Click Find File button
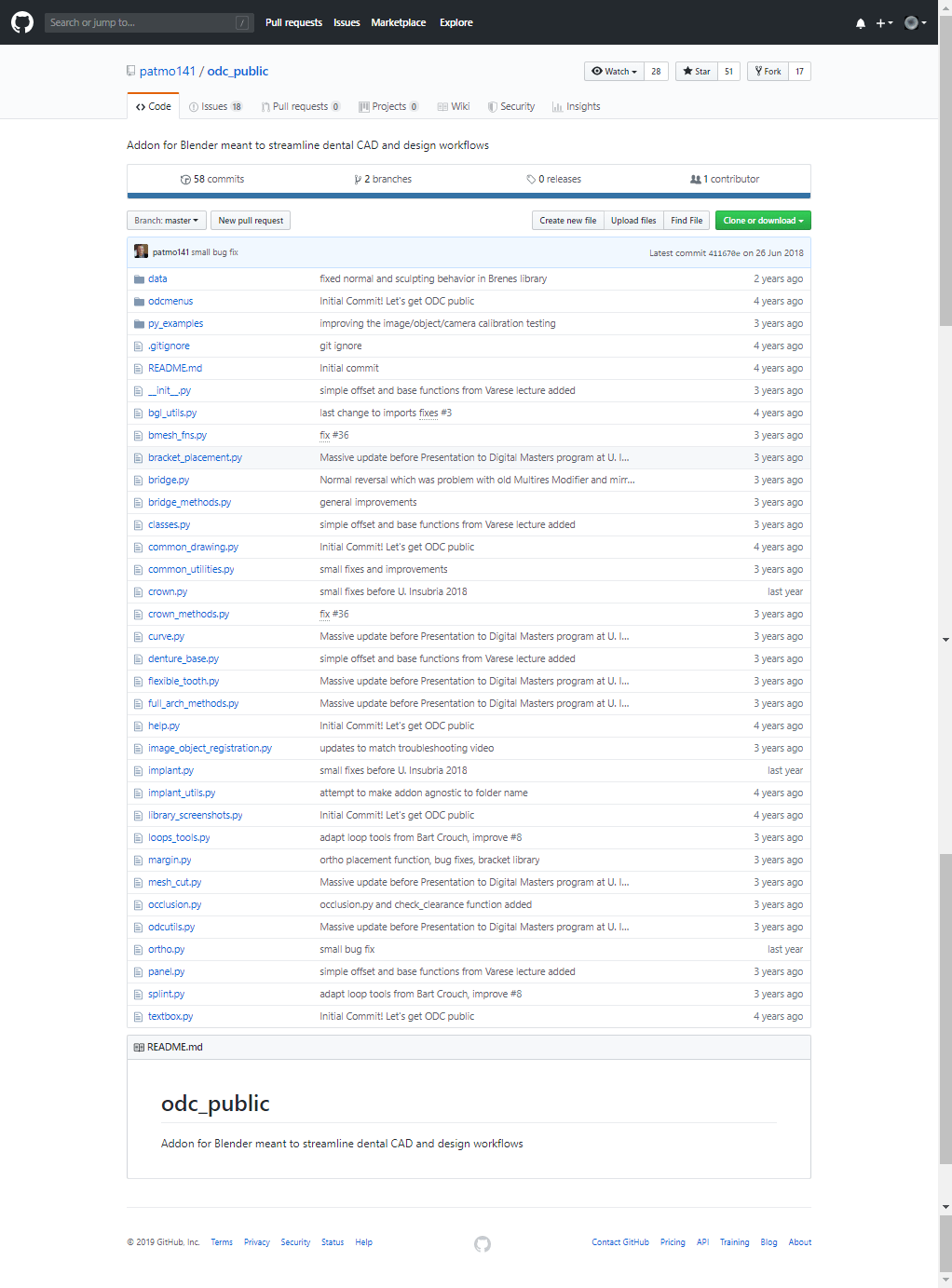 687,221
